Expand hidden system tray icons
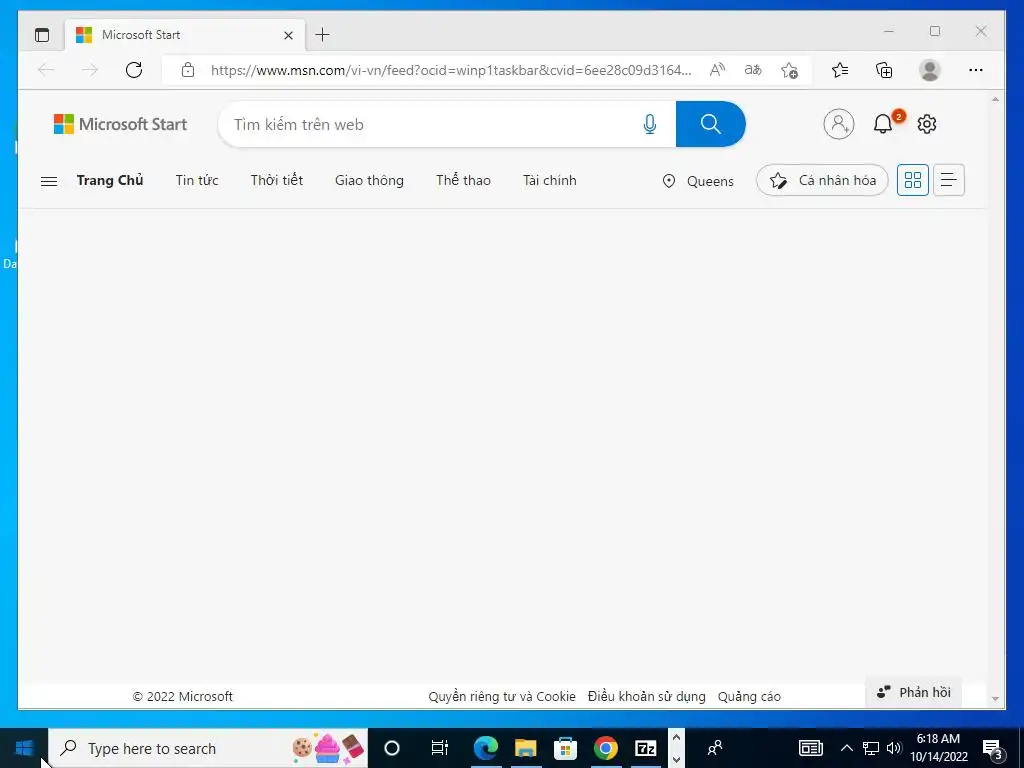Viewport: 1024px width, 768px height. point(846,748)
